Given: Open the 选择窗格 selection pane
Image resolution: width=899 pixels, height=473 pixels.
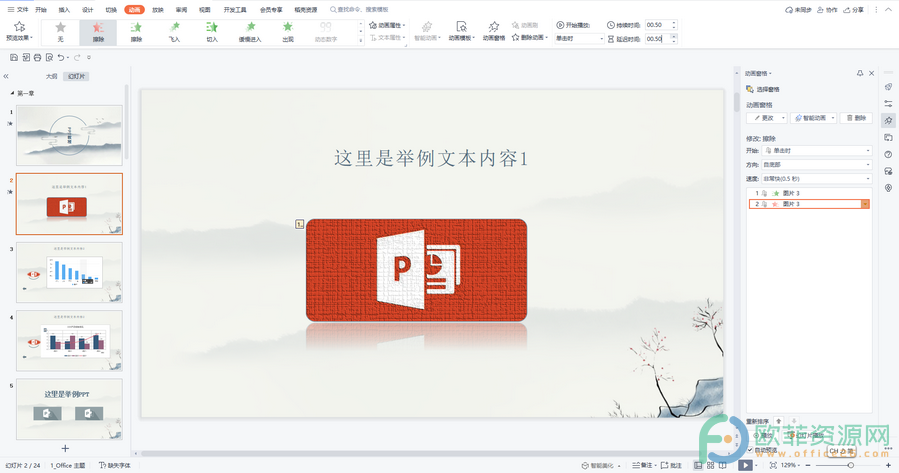Looking at the screenshot, I should tap(763, 89).
